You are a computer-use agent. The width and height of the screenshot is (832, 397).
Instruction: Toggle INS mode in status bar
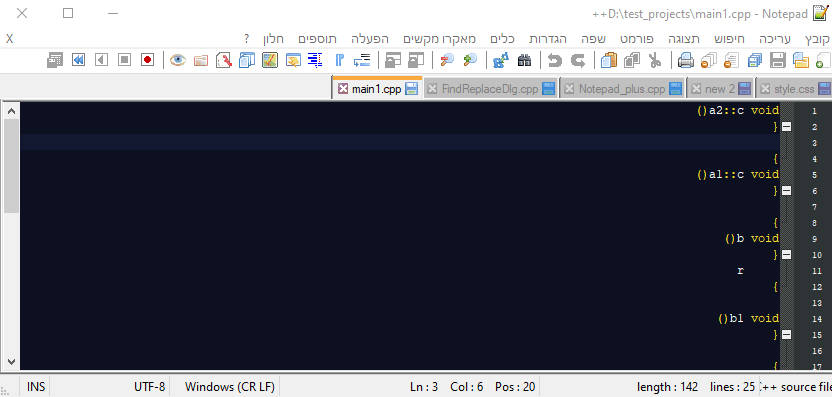(36, 387)
